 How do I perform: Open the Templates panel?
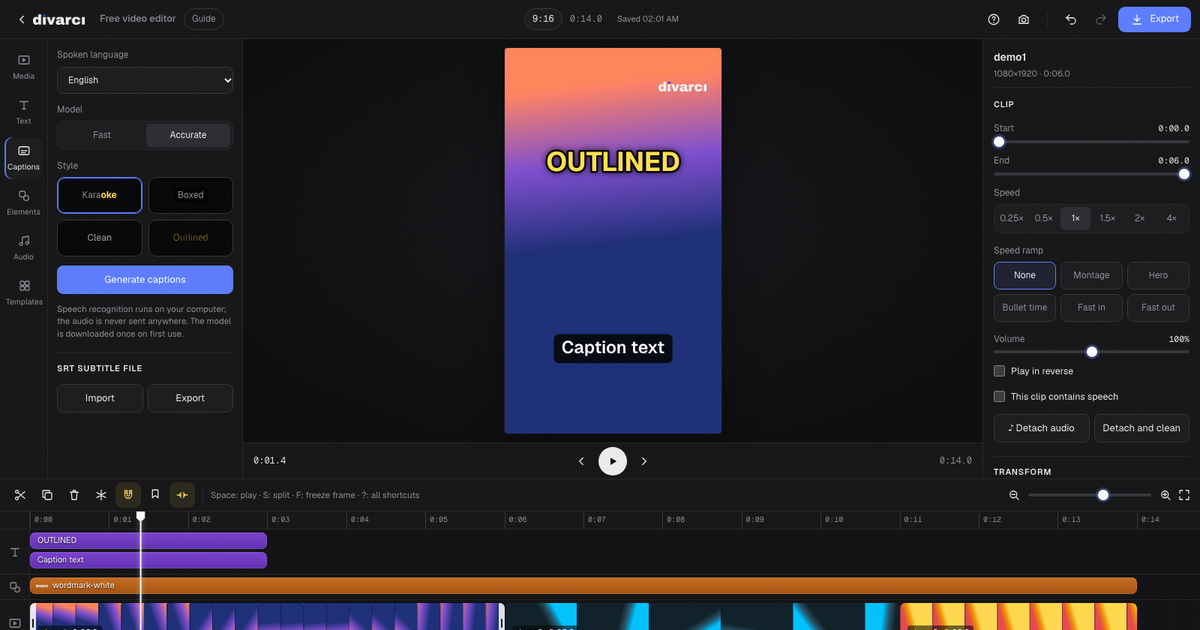[x=24, y=293]
